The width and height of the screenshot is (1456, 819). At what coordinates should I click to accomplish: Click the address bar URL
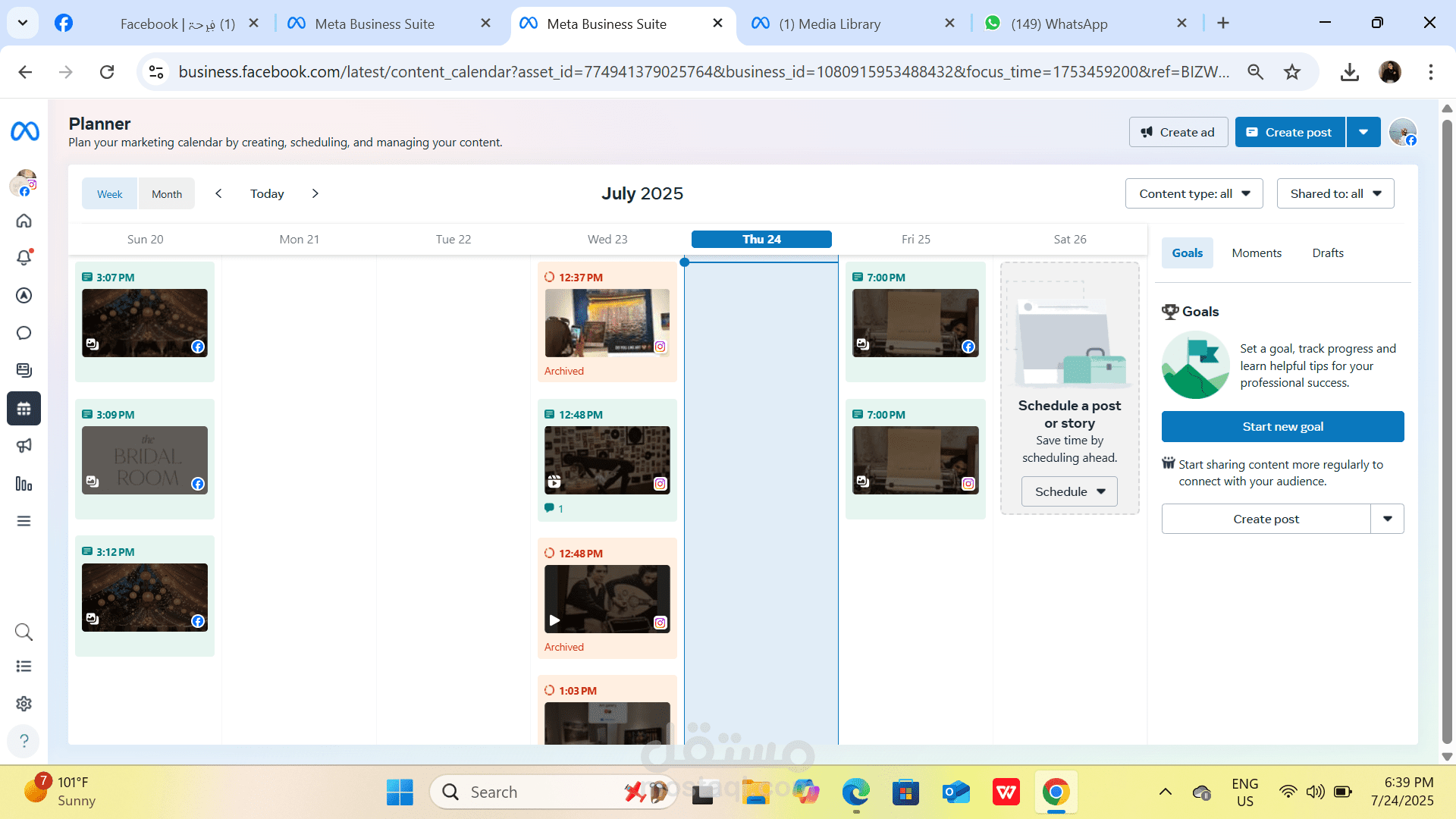(703, 72)
